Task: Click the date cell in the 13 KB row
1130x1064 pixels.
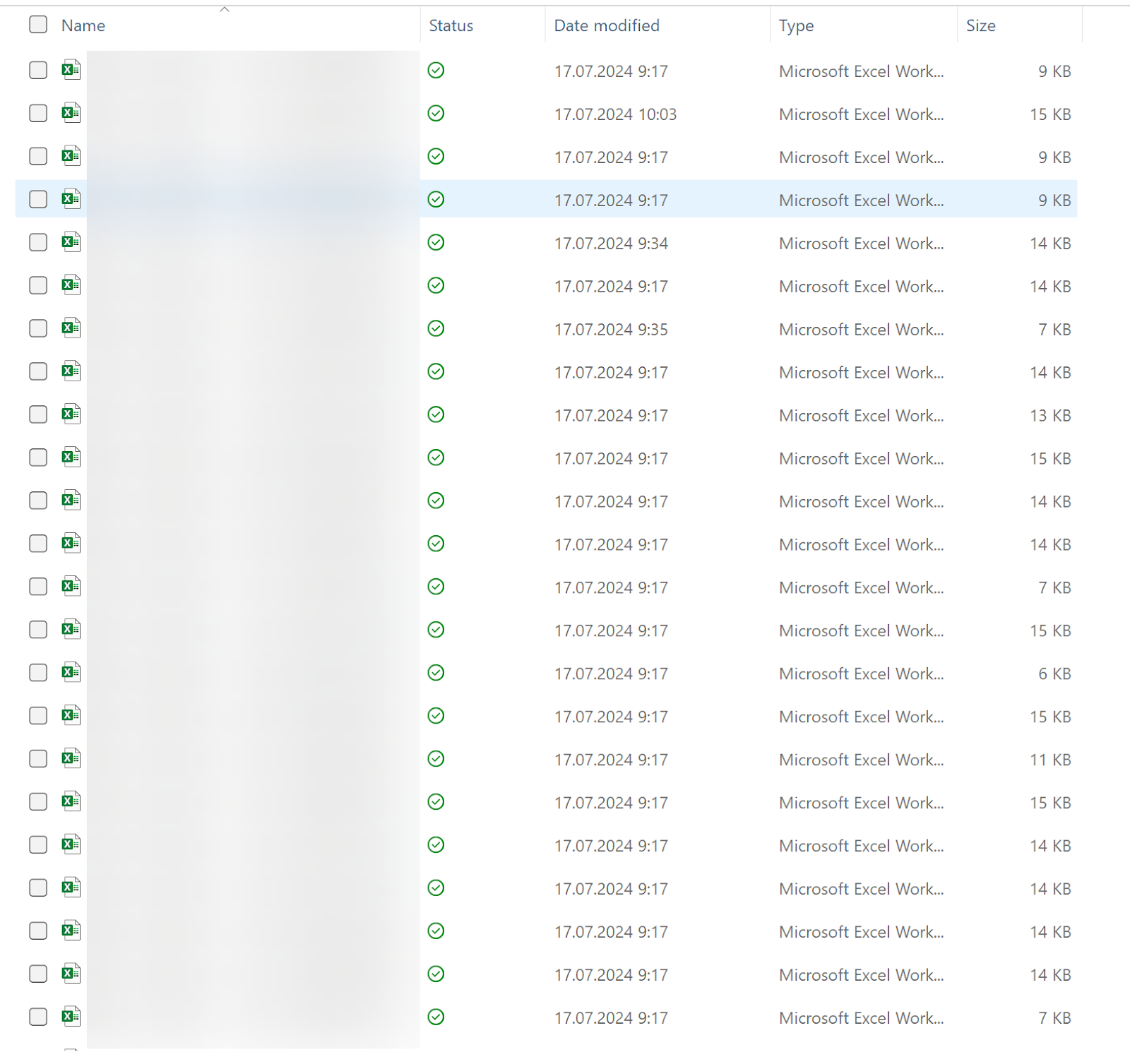Action: pyautogui.click(x=611, y=416)
